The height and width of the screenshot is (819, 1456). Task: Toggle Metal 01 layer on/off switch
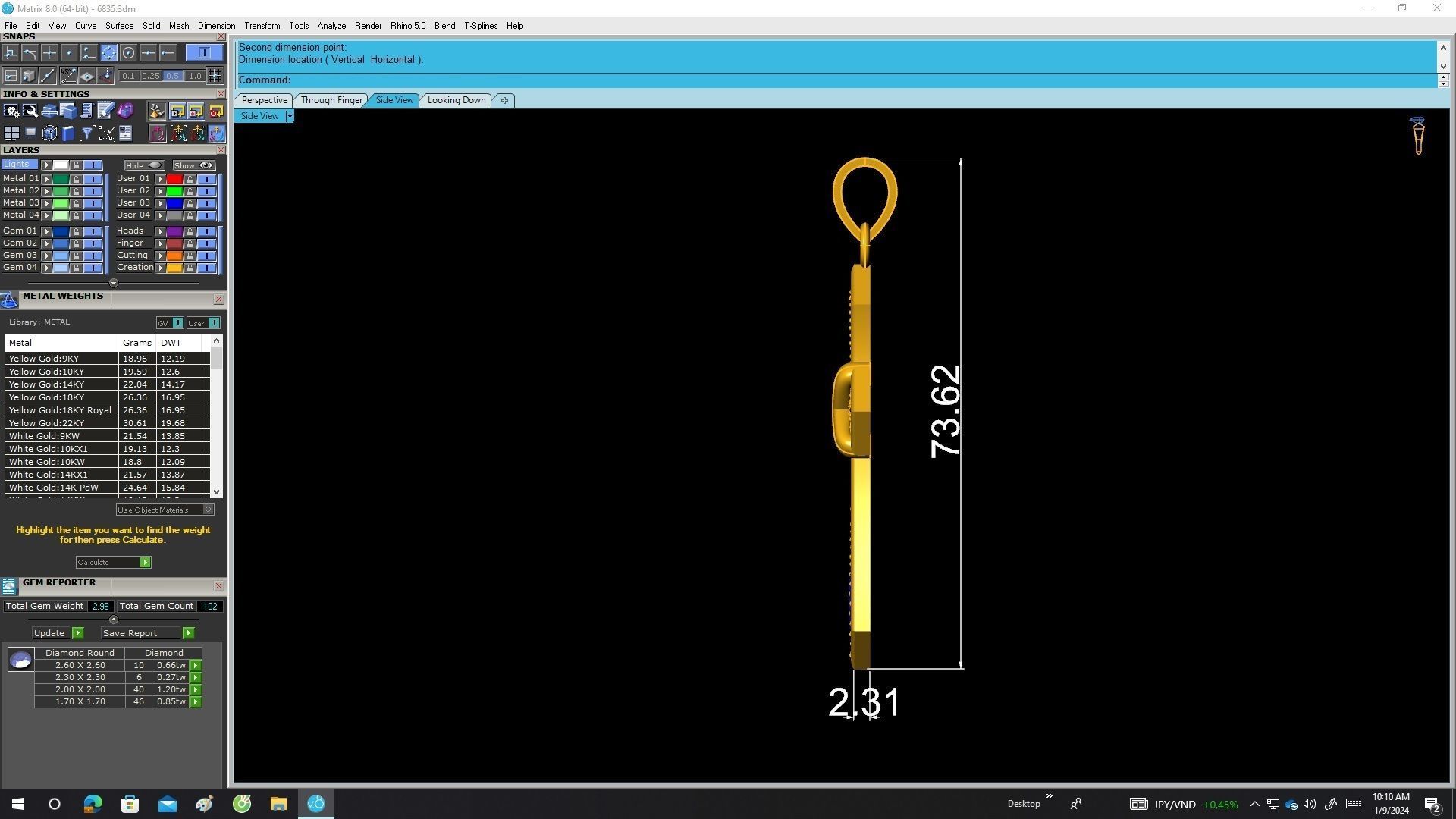click(93, 179)
